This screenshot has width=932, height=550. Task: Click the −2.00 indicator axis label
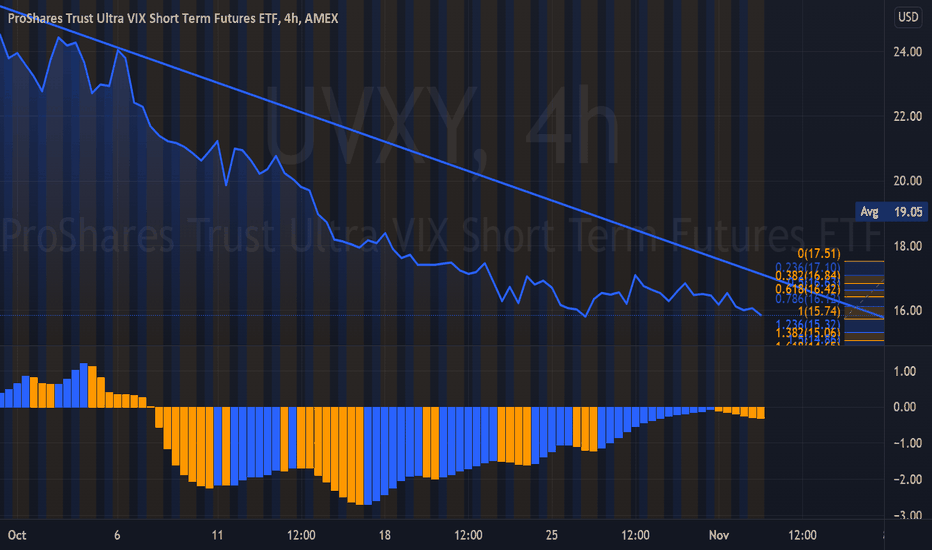pyautogui.click(x=907, y=479)
